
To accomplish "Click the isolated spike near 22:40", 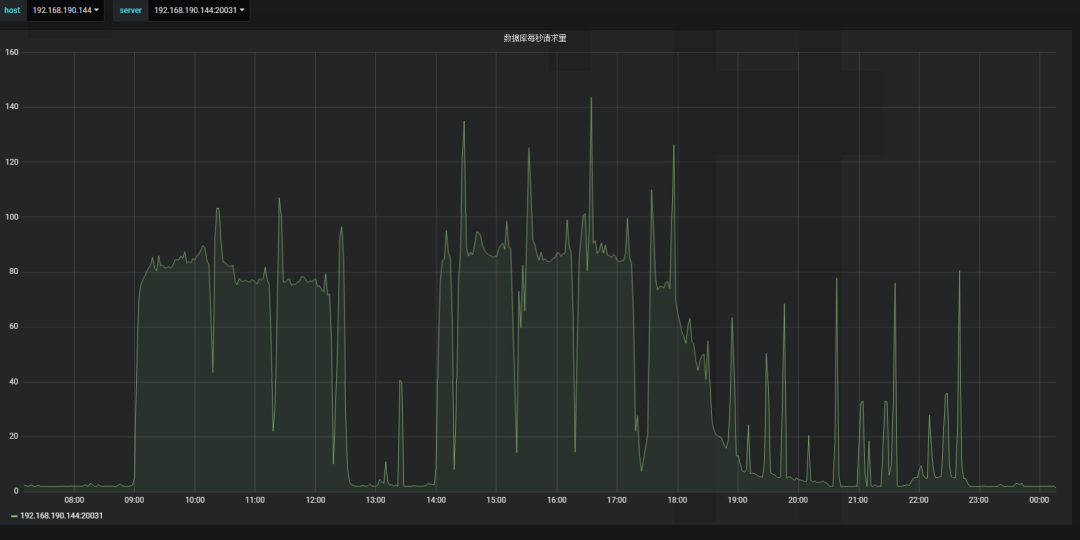I will [959, 272].
